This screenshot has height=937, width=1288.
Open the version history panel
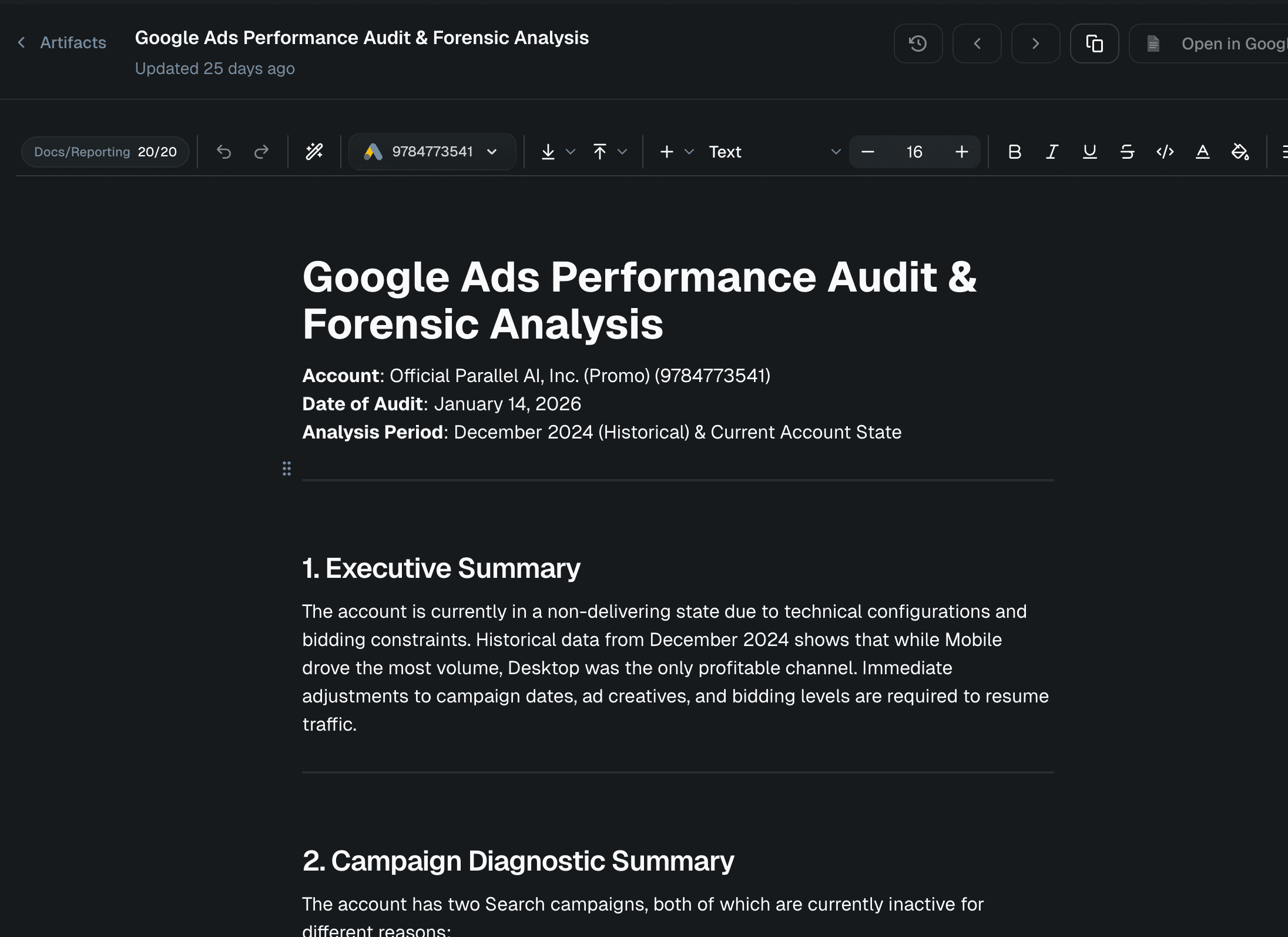(918, 43)
